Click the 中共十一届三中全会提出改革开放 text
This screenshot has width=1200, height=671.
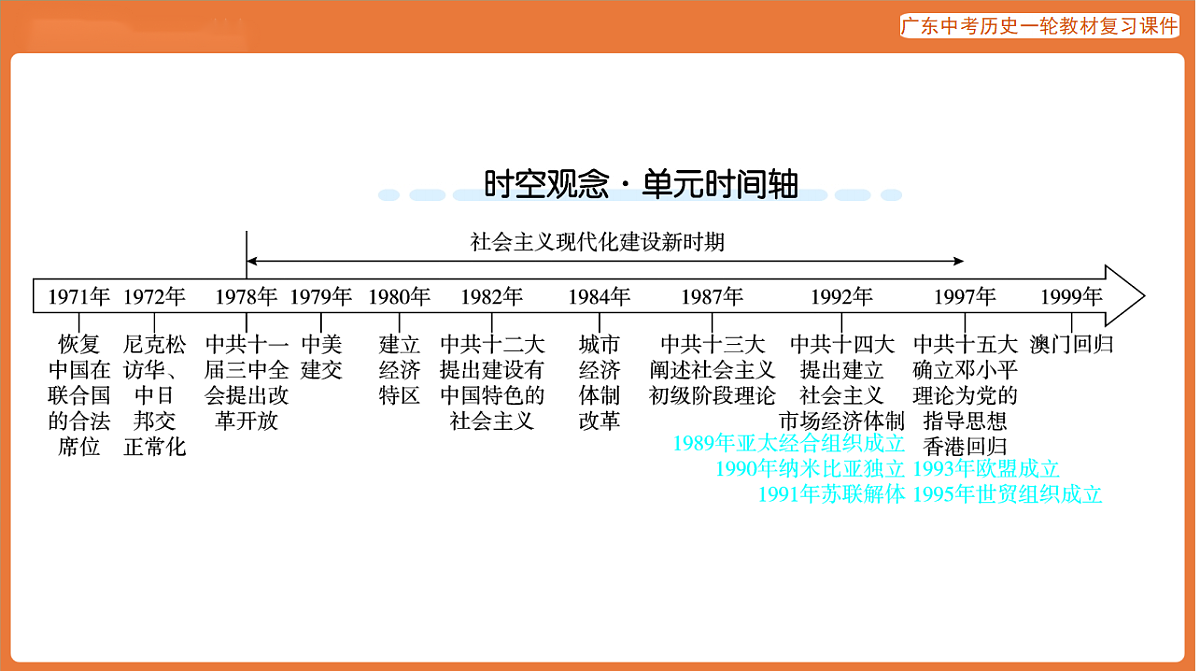coord(246,382)
